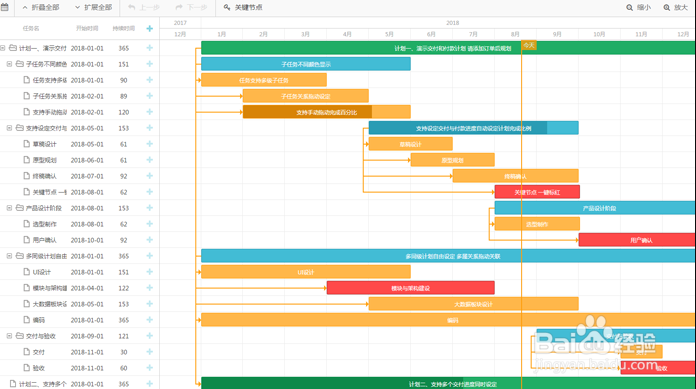Viewport: 696px width, 389px height.
Task: Toggle the 关键节点 key milestone option
Action: tap(243, 8)
